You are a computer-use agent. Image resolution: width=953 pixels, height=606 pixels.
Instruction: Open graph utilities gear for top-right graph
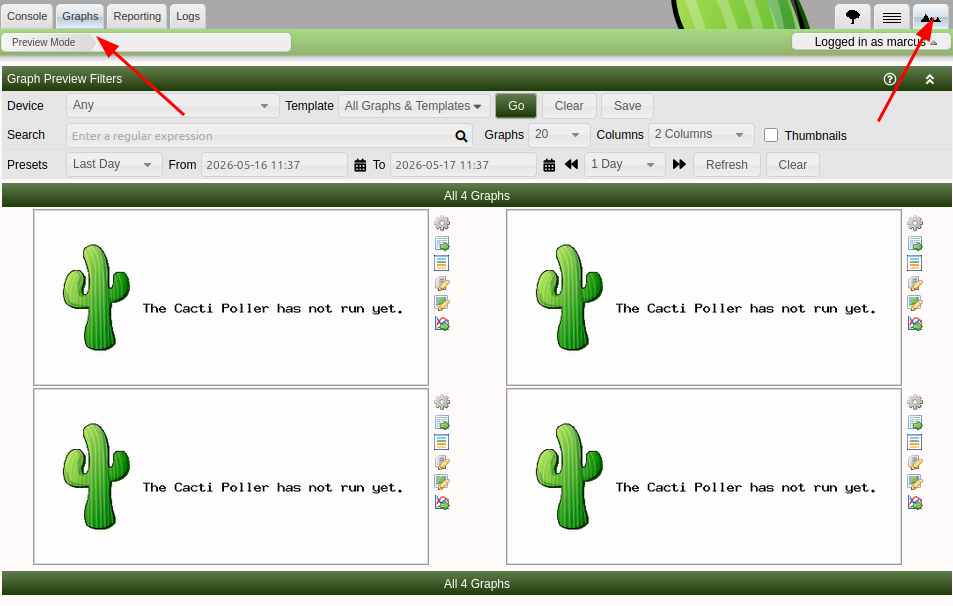pyautogui.click(x=915, y=223)
